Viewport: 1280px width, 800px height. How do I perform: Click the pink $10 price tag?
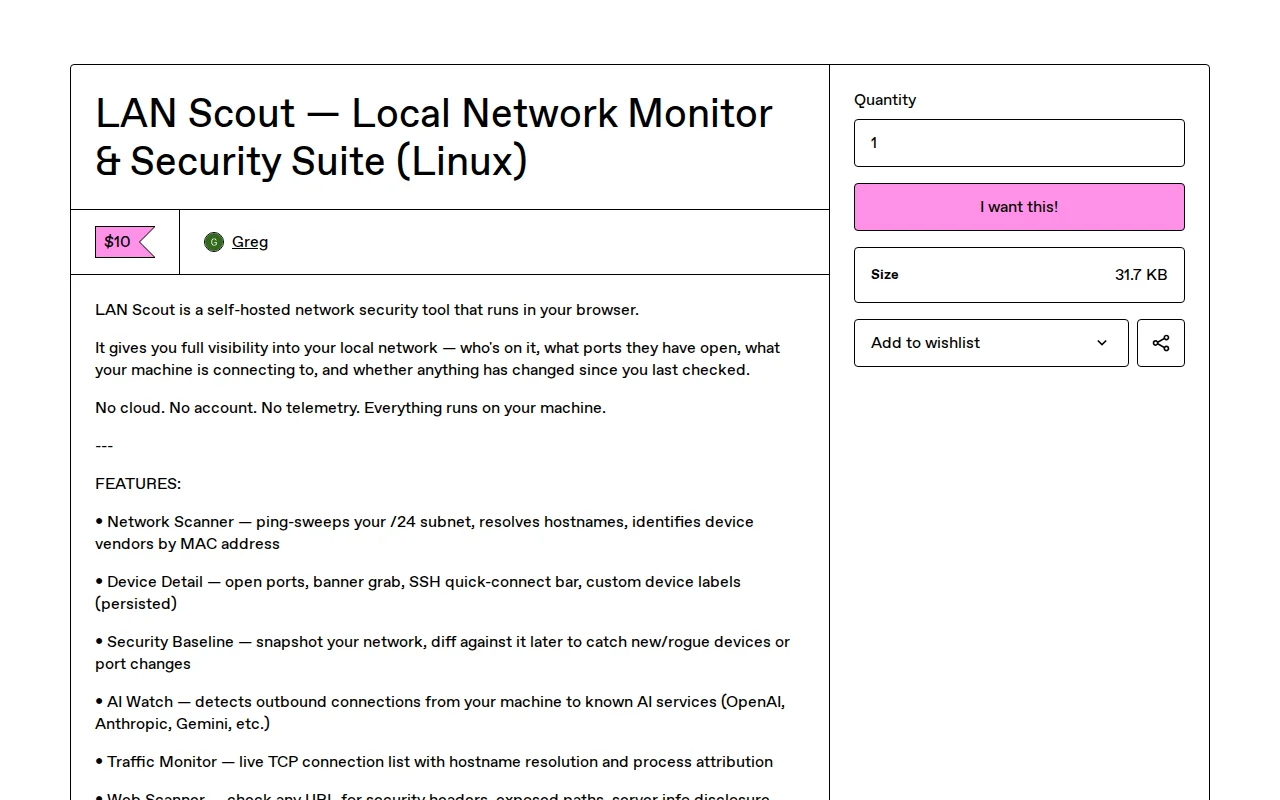125,242
